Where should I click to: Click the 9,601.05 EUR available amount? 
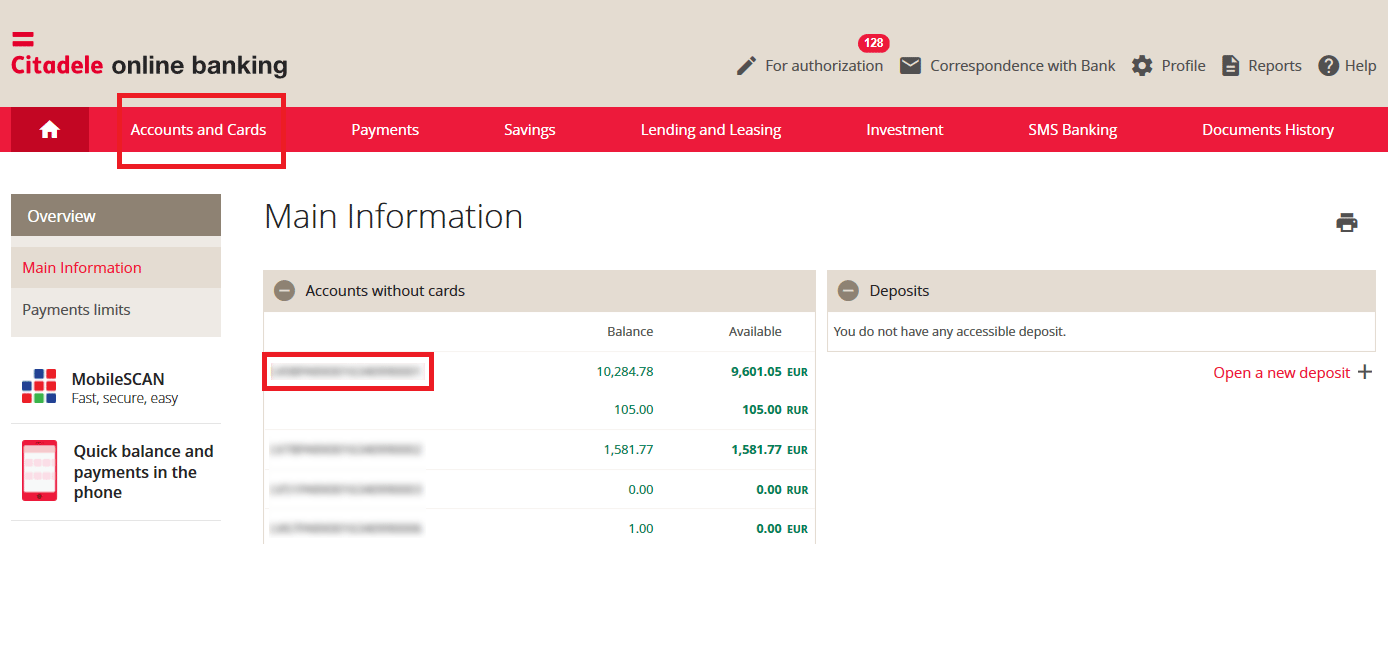[x=769, y=372]
